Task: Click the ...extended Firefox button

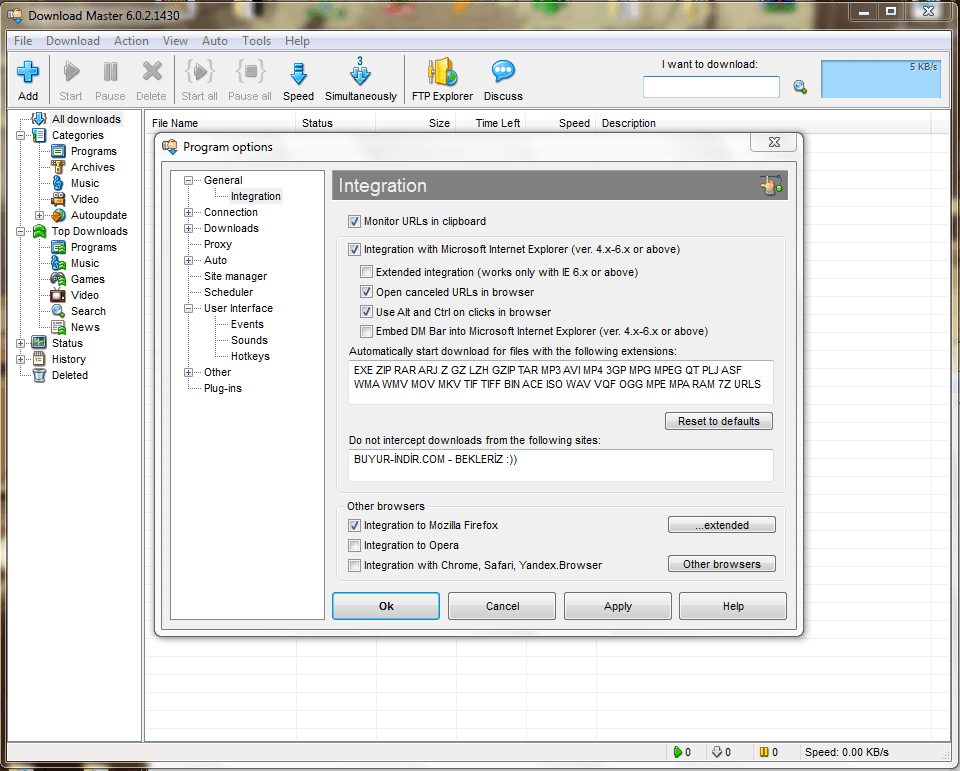Action: tap(722, 525)
